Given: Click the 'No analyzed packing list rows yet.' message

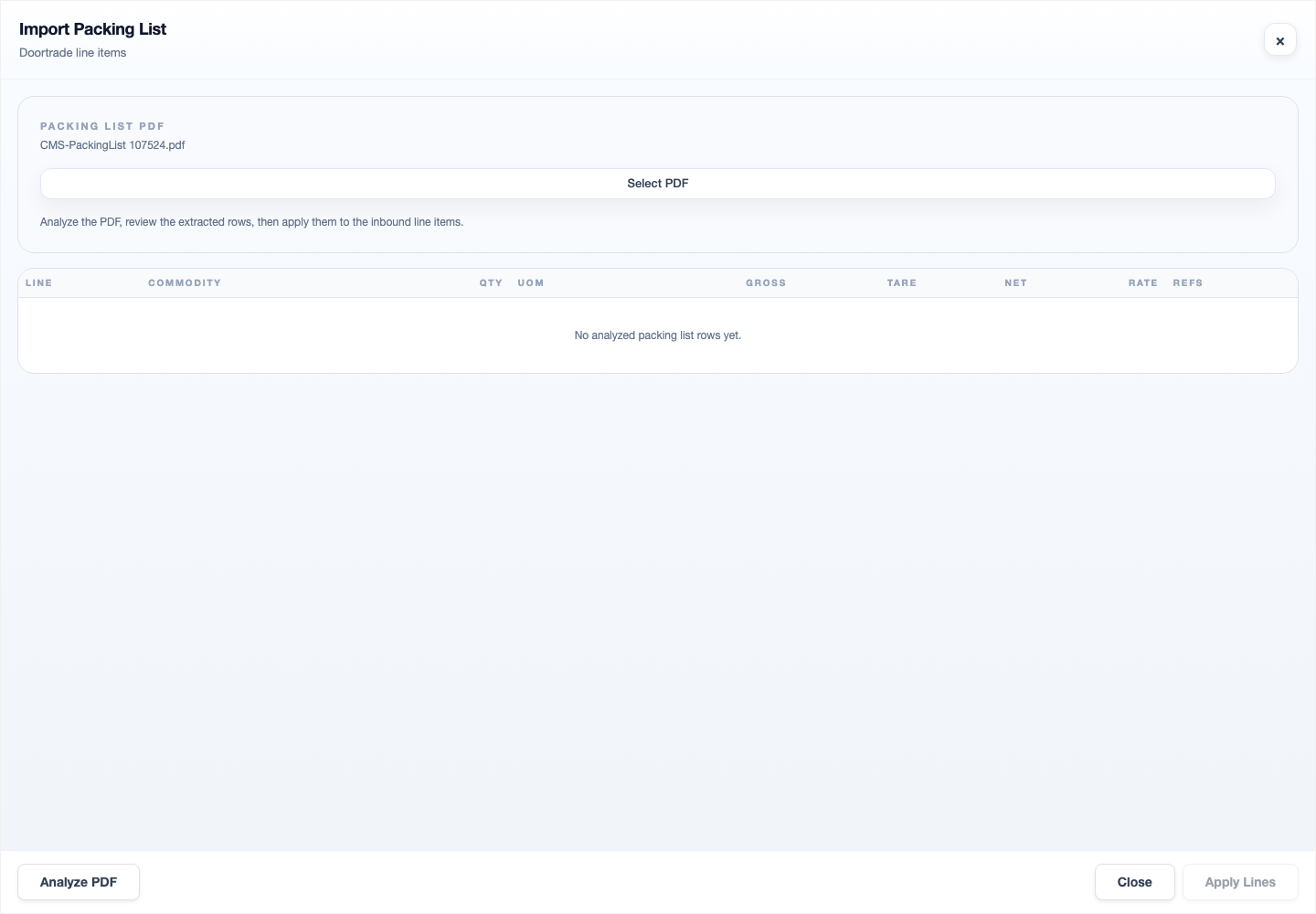Looking at the screenshot, I should click(658, 335).
